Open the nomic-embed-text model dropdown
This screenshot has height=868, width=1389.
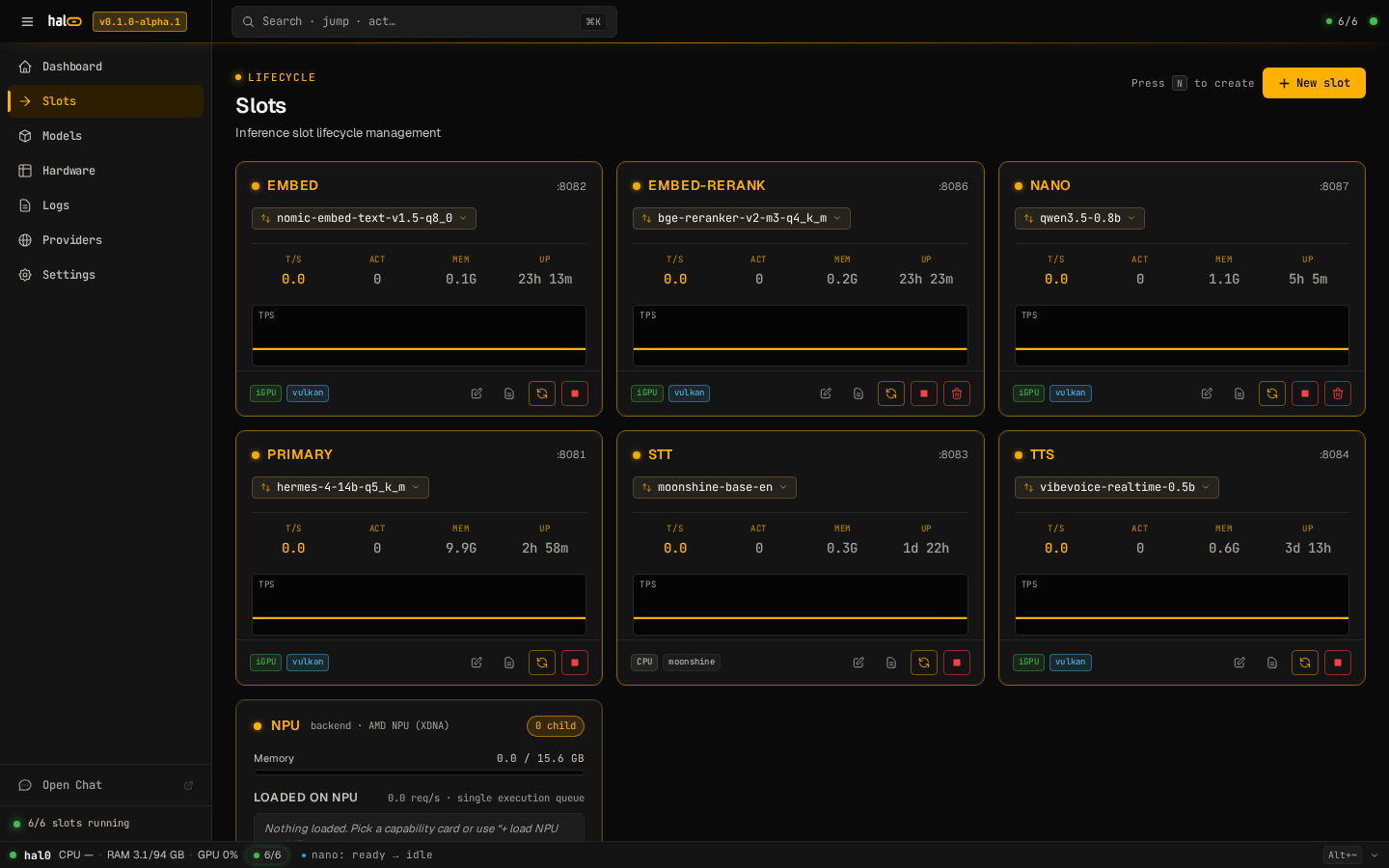[x=364, y=218]
